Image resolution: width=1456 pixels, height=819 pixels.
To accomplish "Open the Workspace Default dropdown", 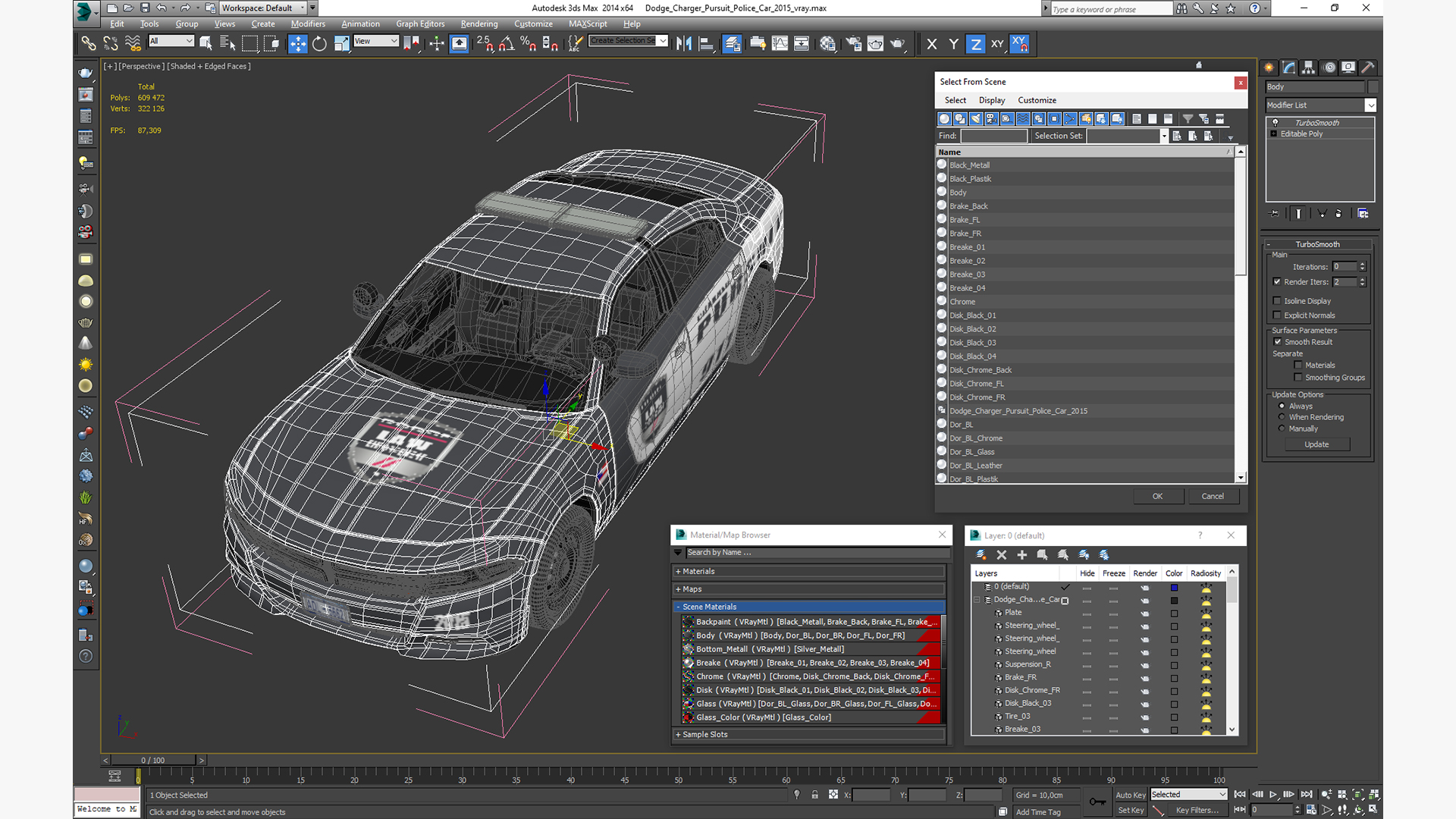I will [x=264, y=8].
